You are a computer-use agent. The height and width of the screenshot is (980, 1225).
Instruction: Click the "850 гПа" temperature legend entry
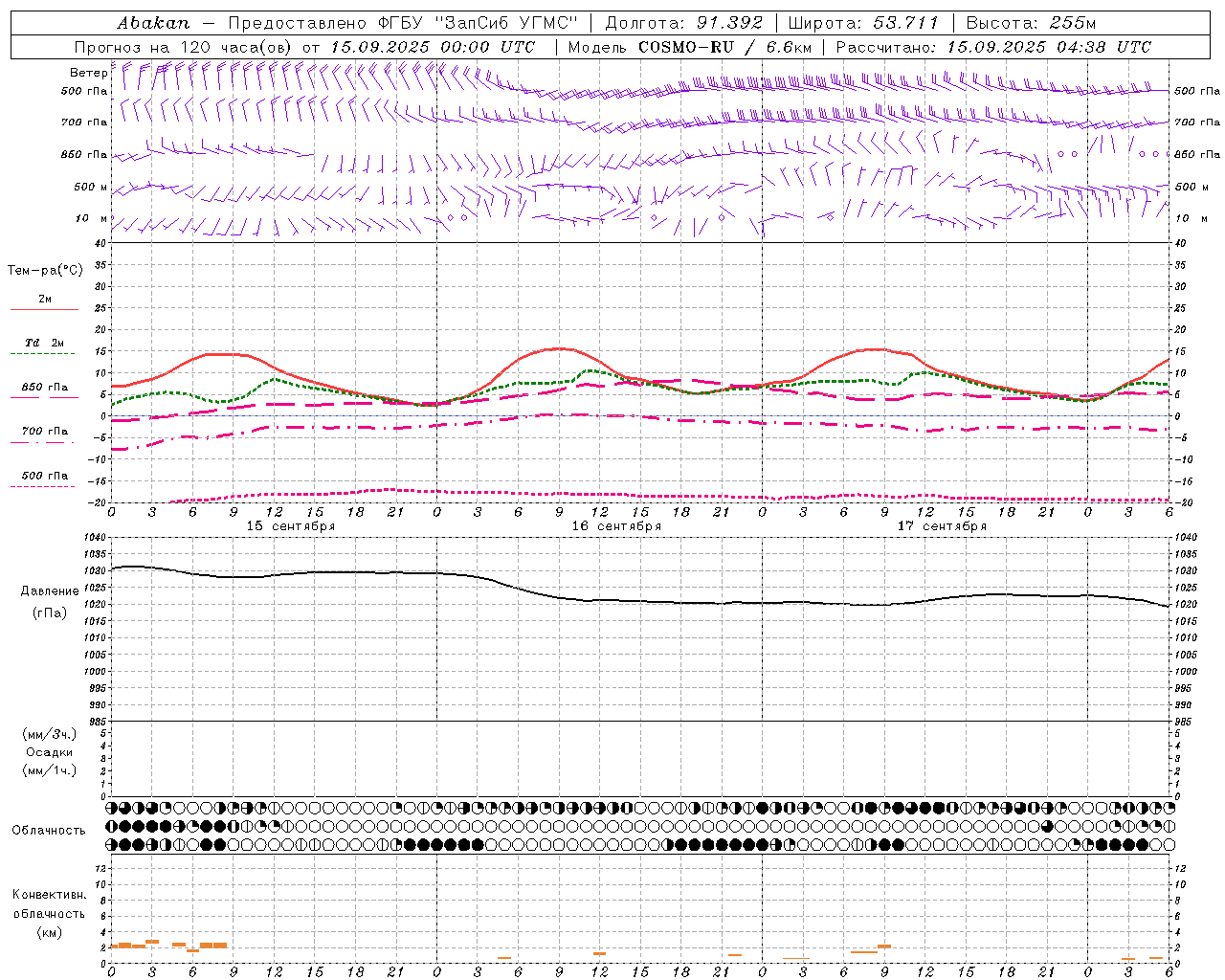coord(45,388)
